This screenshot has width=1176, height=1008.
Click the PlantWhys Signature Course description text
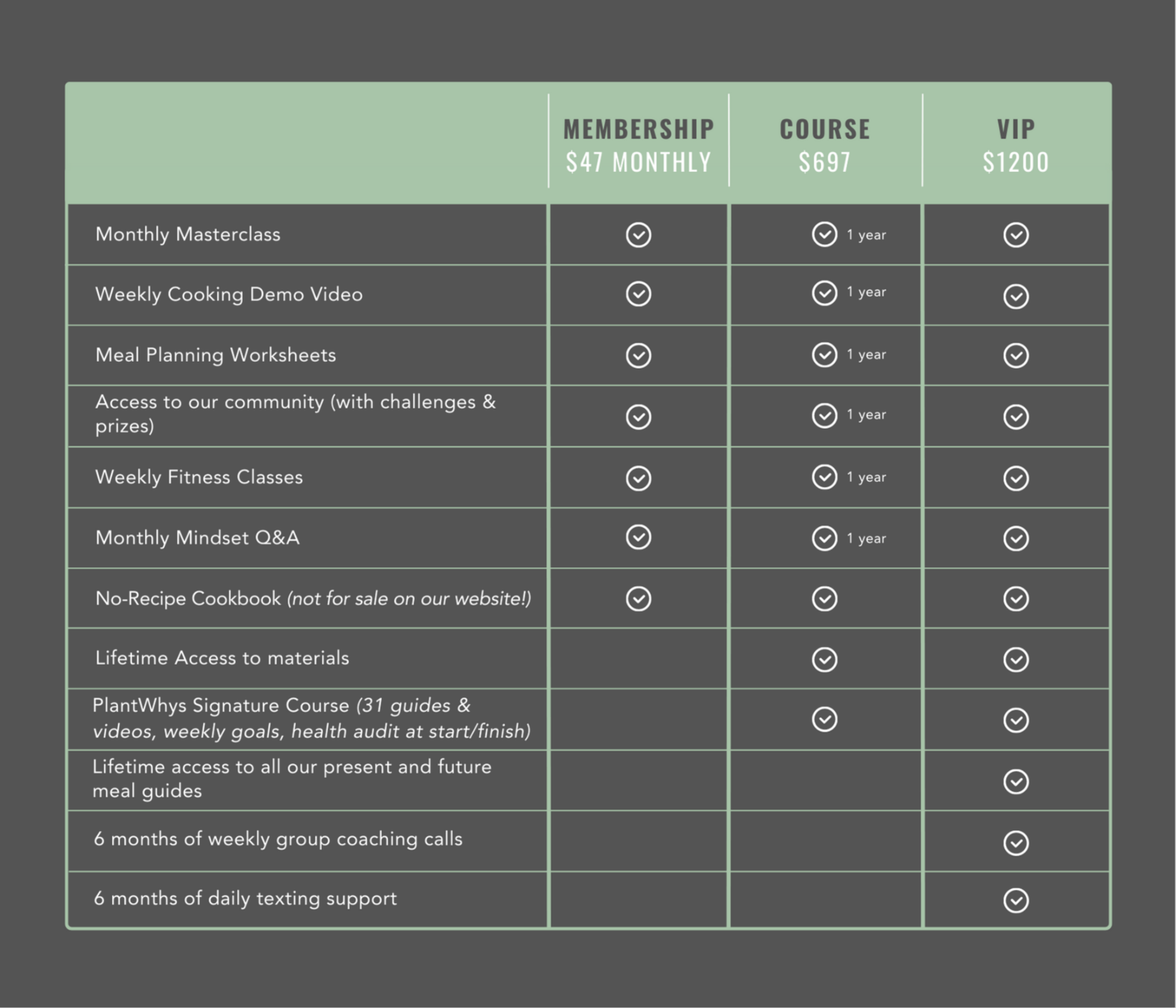tap(311, 718)
